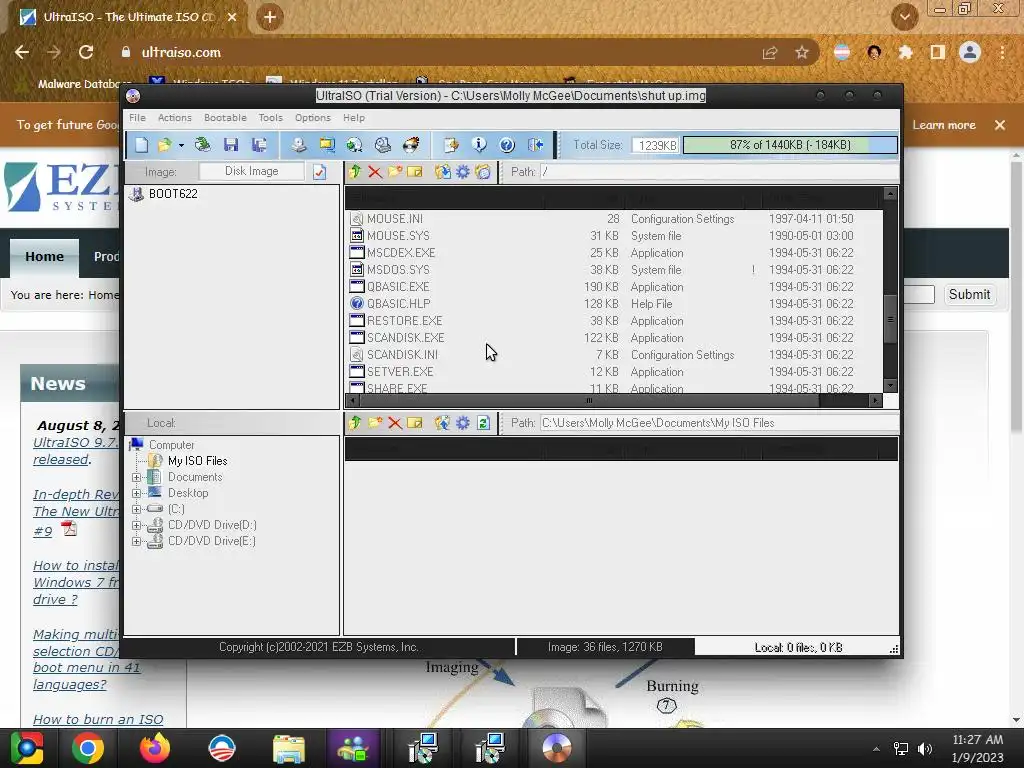
Task: Open the dropdown arrow beside Open icon
Action: (x=181, y=145)
